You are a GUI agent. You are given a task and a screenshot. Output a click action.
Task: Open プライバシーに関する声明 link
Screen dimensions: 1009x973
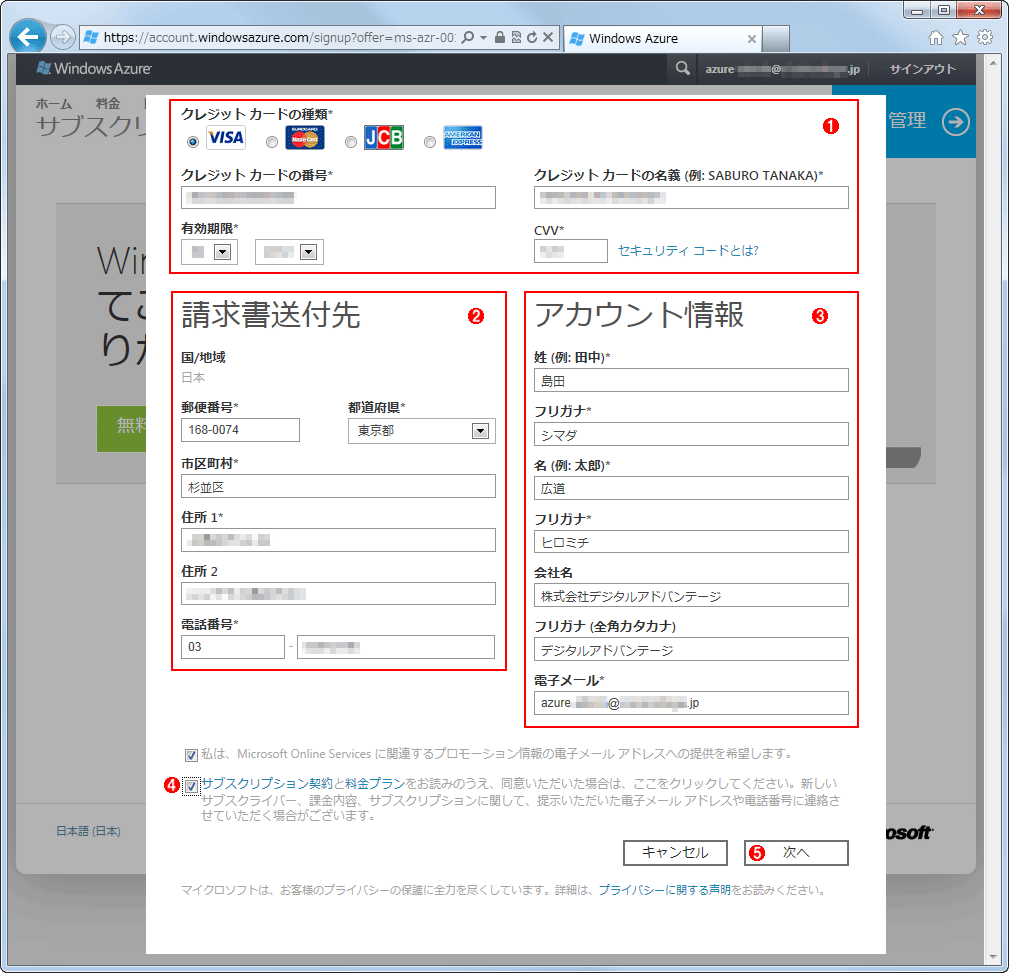(x=664, y=889)
